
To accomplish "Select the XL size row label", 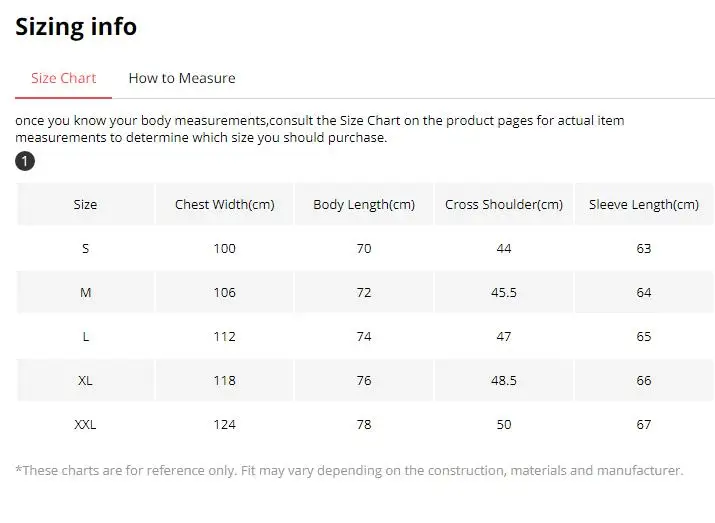I will [86, 380].
